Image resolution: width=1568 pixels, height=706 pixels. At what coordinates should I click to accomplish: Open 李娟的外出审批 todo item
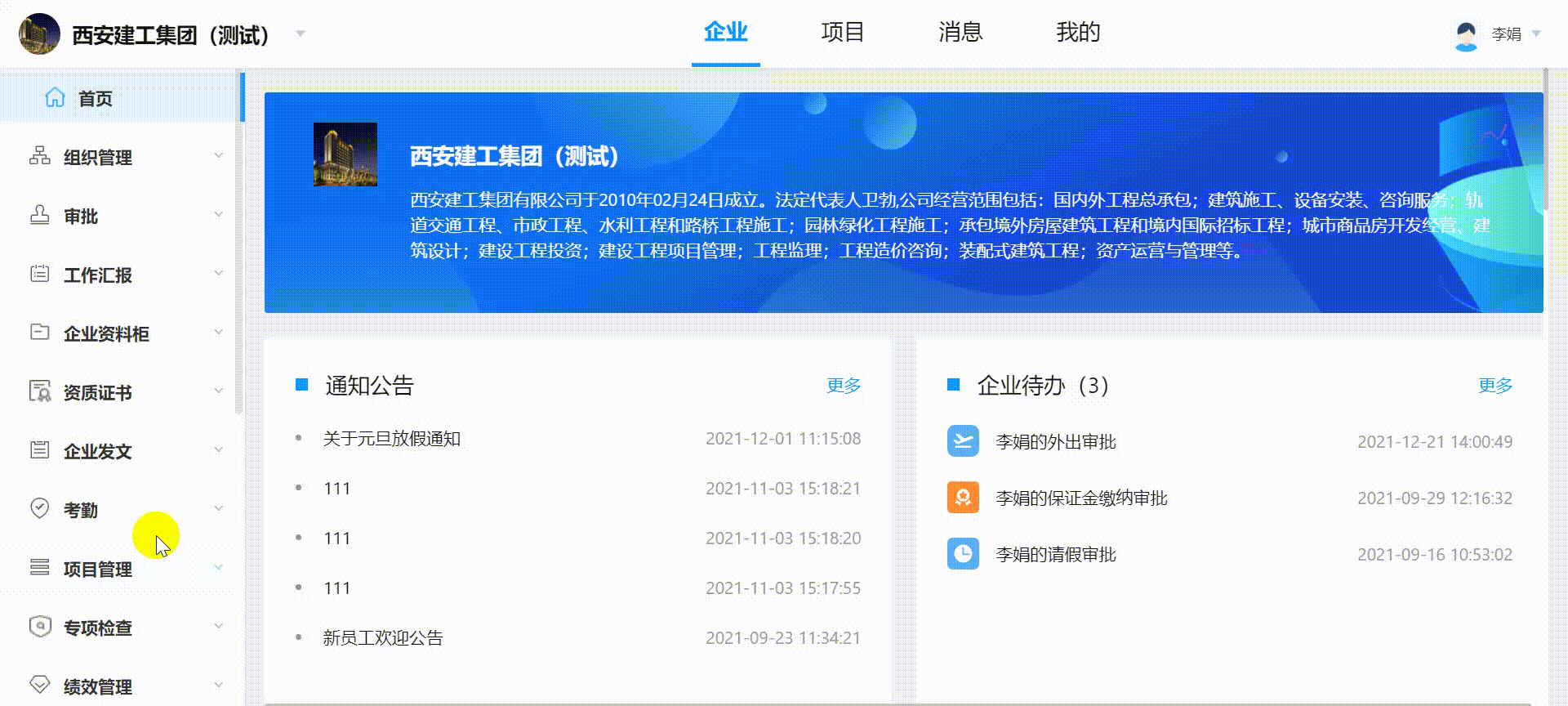pos(1056,442)
